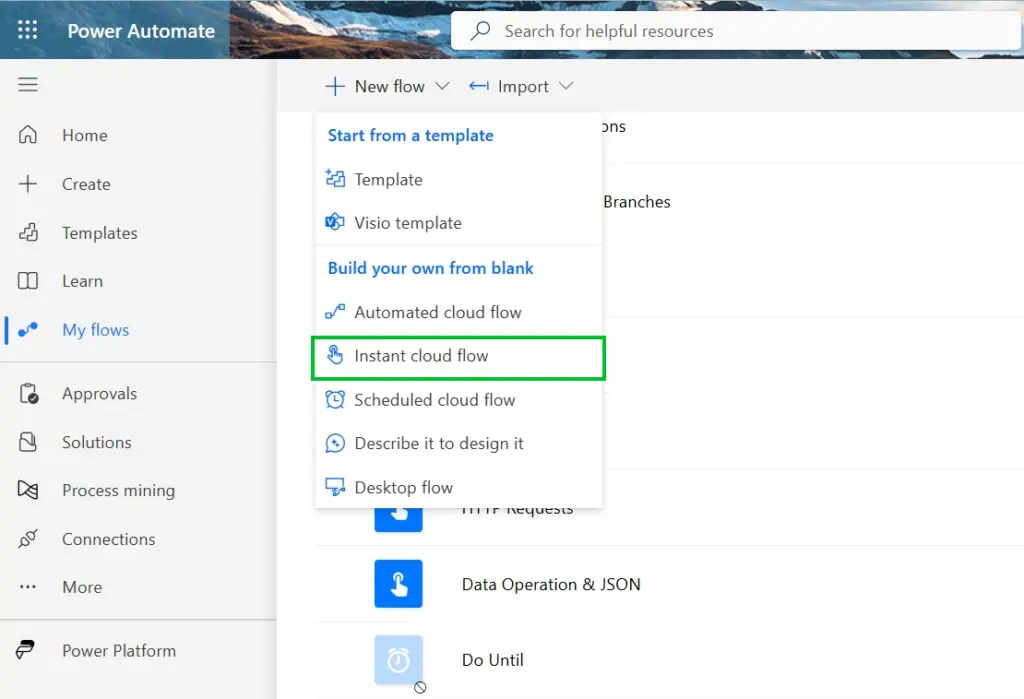
Task: Click the More ellipsis icon
Action: pyautogui.click(x=27, y=587)
